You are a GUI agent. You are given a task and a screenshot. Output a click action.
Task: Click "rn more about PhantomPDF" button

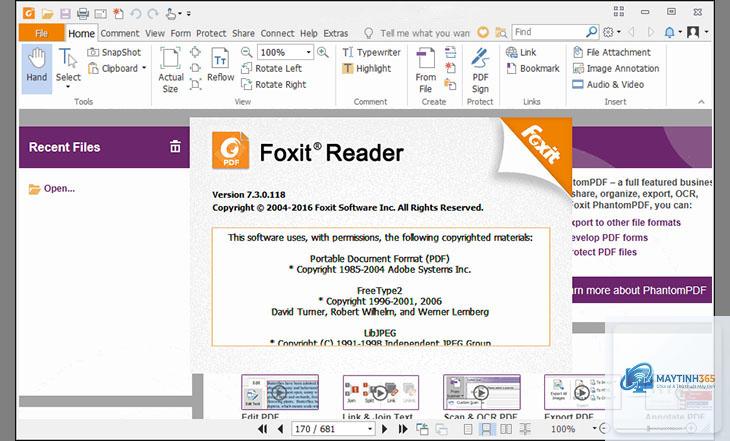(x=642, y=290)
